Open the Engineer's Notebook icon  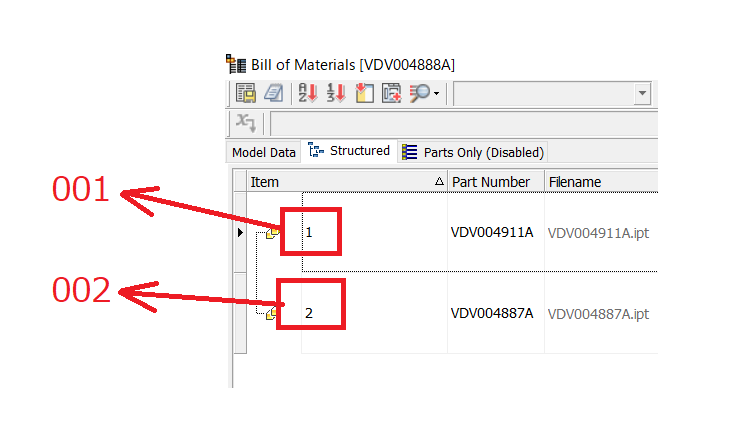[x=273, y=93]
